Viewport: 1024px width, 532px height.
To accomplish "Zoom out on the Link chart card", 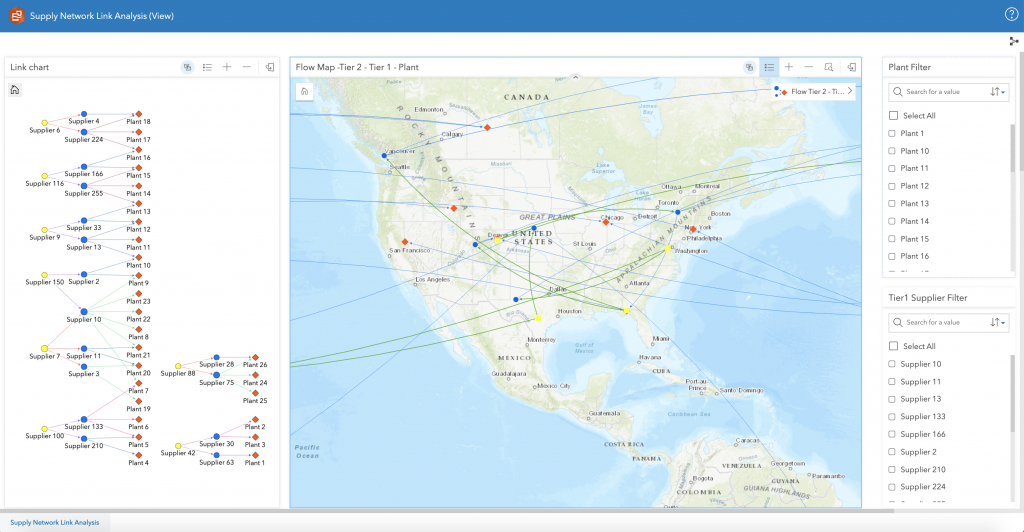I will point(246,67).
